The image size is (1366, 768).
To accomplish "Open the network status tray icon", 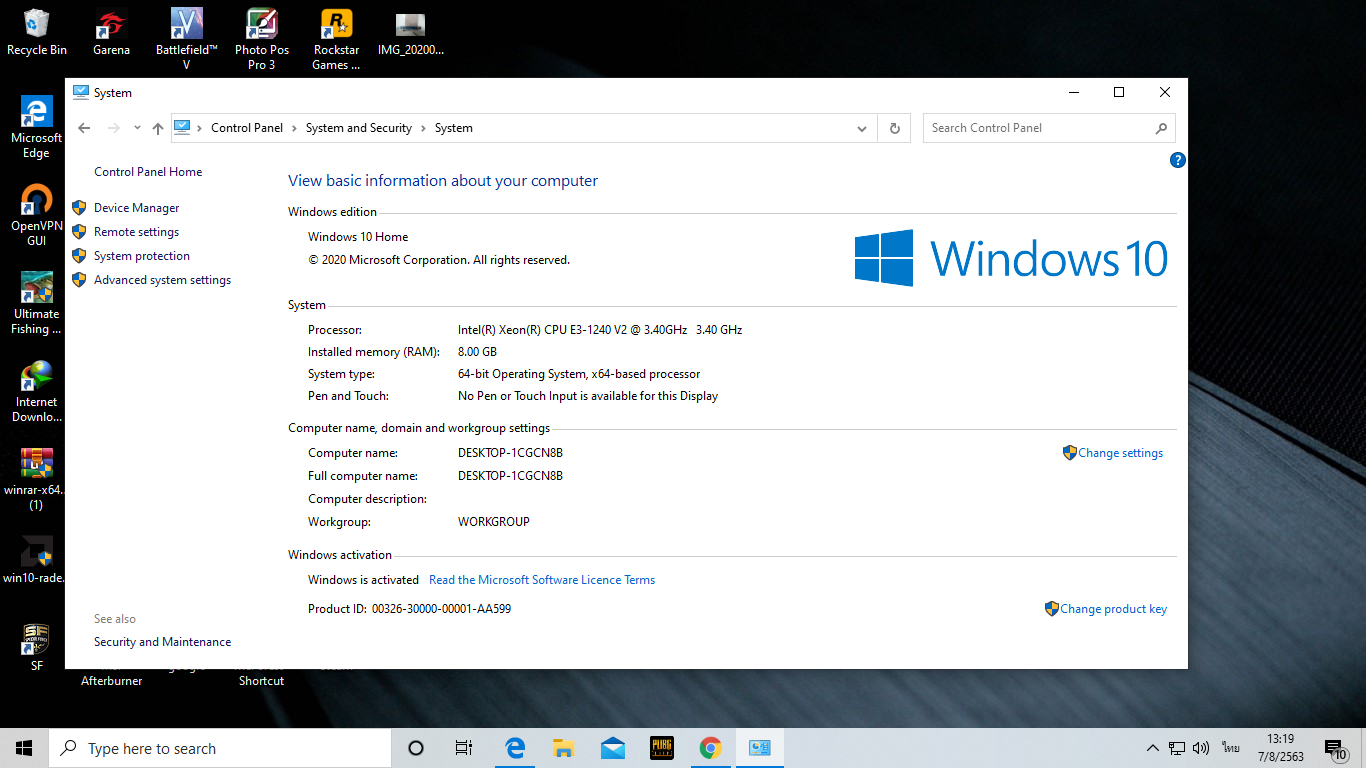I will pyautogui.click(x=1177, y=748).
